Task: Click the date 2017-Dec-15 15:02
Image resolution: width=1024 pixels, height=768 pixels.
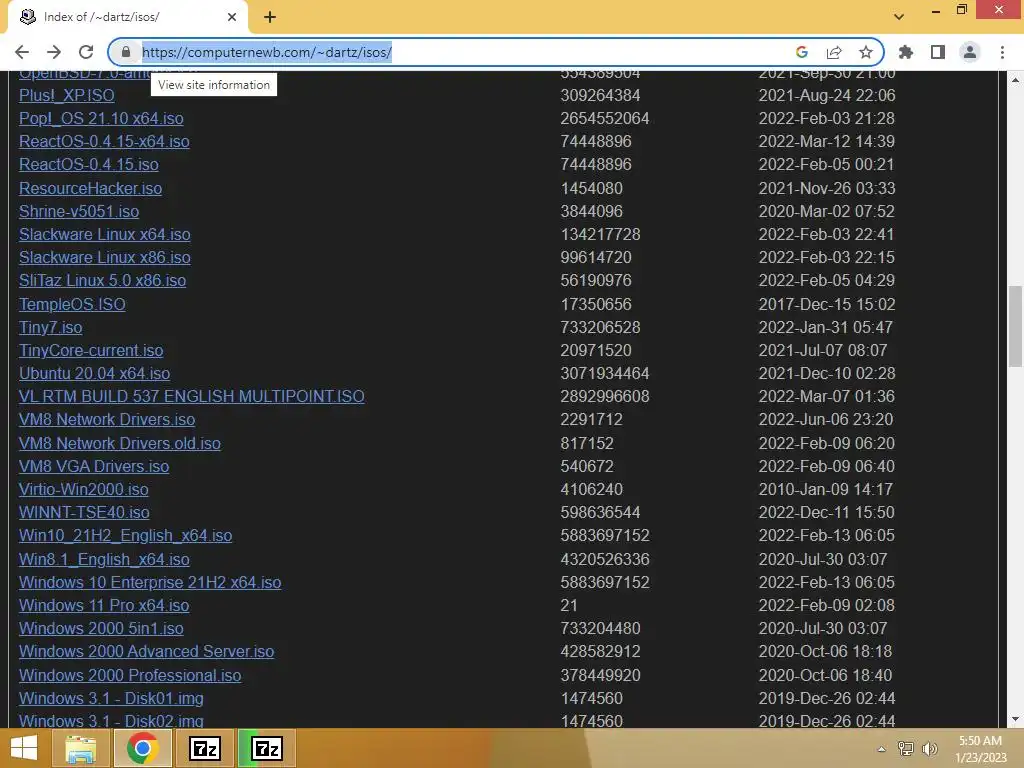Action: 827,304
